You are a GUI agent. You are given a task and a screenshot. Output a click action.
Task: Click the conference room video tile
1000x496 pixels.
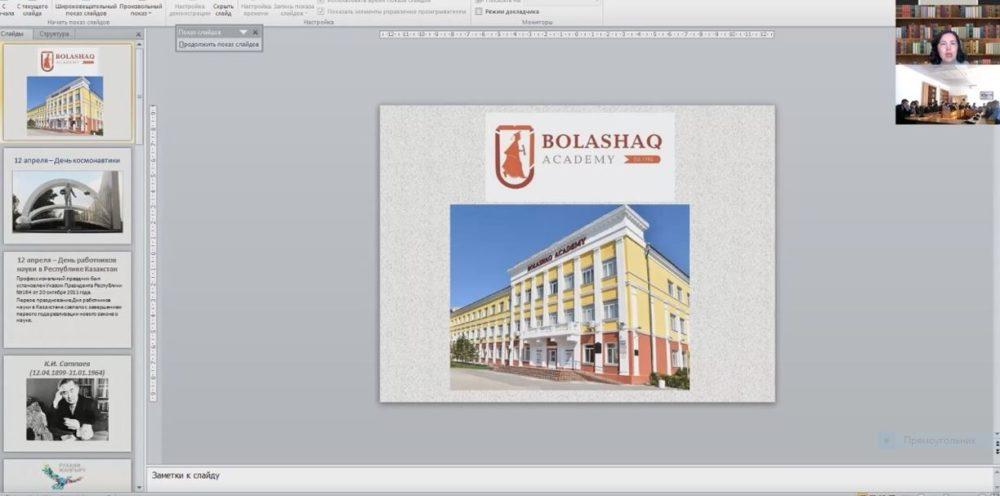[x=948, y=94]
